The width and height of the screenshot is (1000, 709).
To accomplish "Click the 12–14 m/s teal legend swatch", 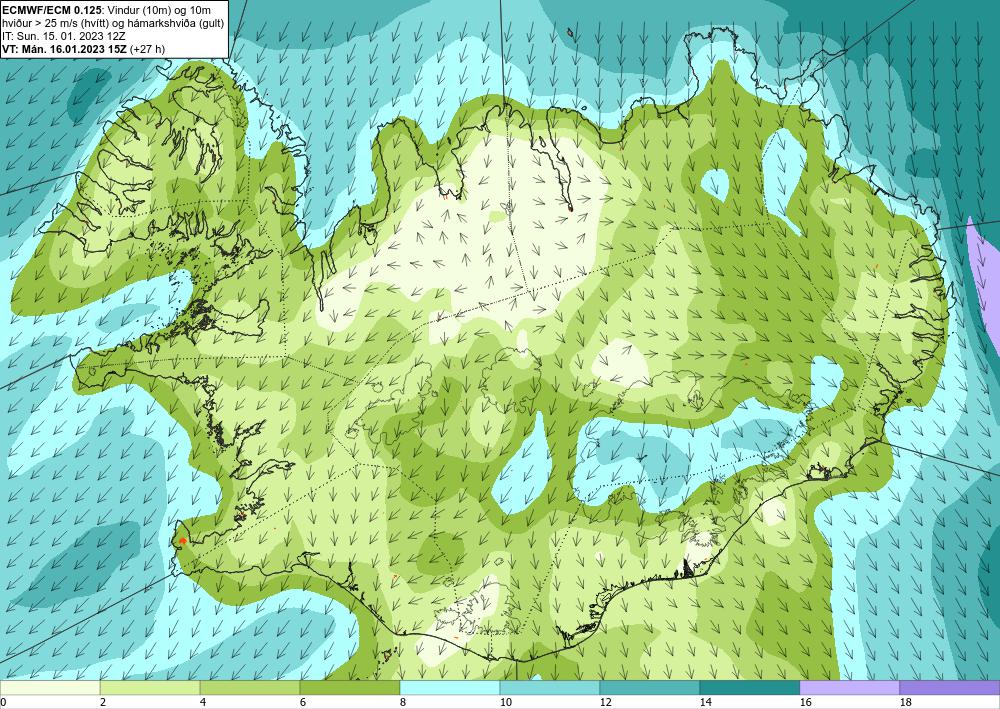I will click(650, 687).
